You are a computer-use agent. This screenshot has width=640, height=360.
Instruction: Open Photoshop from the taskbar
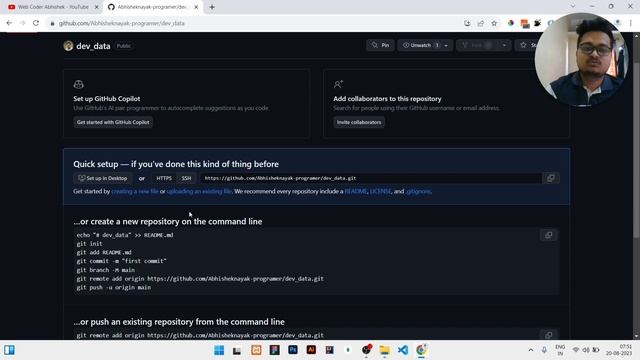point(293,350)
